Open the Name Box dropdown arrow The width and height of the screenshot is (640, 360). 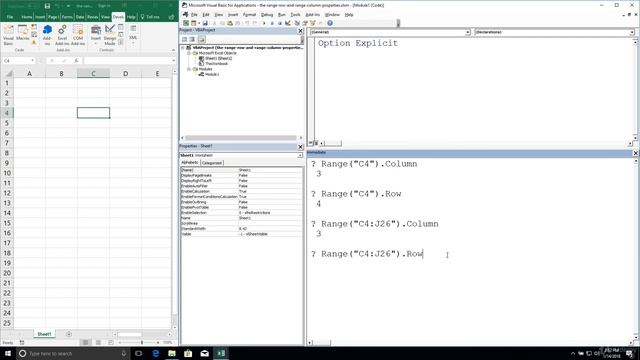point(32,60)
